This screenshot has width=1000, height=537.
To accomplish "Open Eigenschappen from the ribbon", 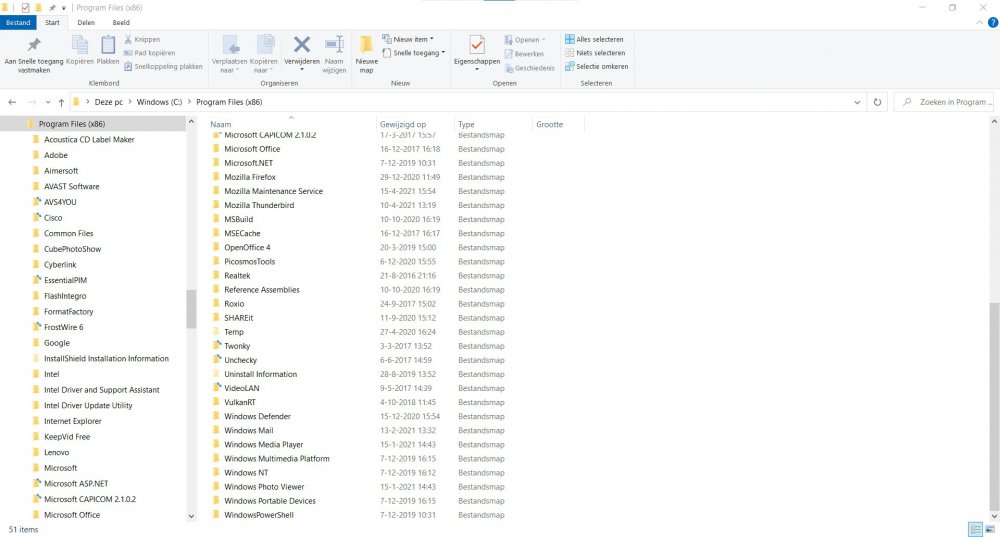I will click(x=476, y=47).
